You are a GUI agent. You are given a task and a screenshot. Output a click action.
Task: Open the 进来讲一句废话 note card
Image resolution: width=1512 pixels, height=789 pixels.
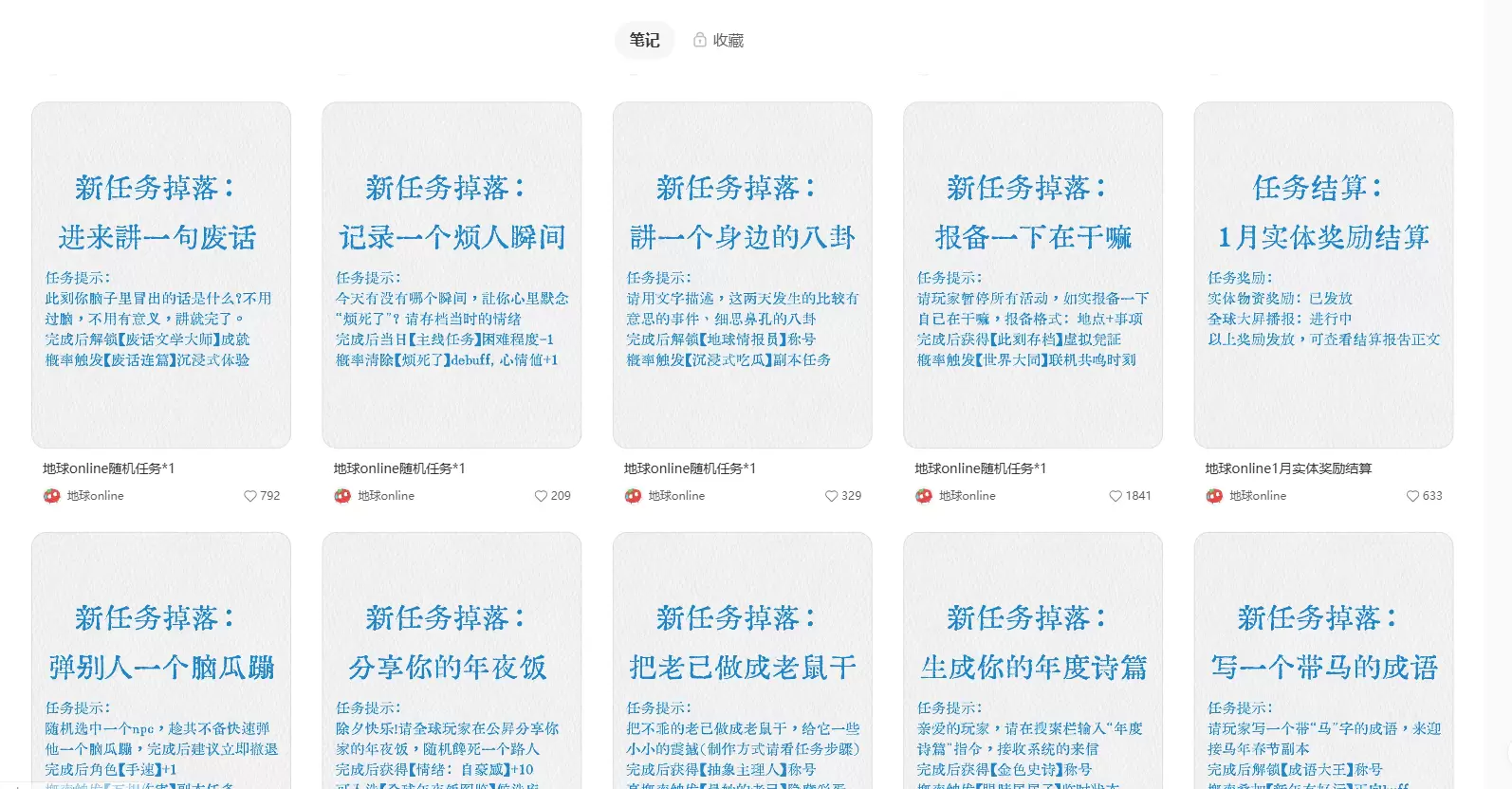click(161, 275)
